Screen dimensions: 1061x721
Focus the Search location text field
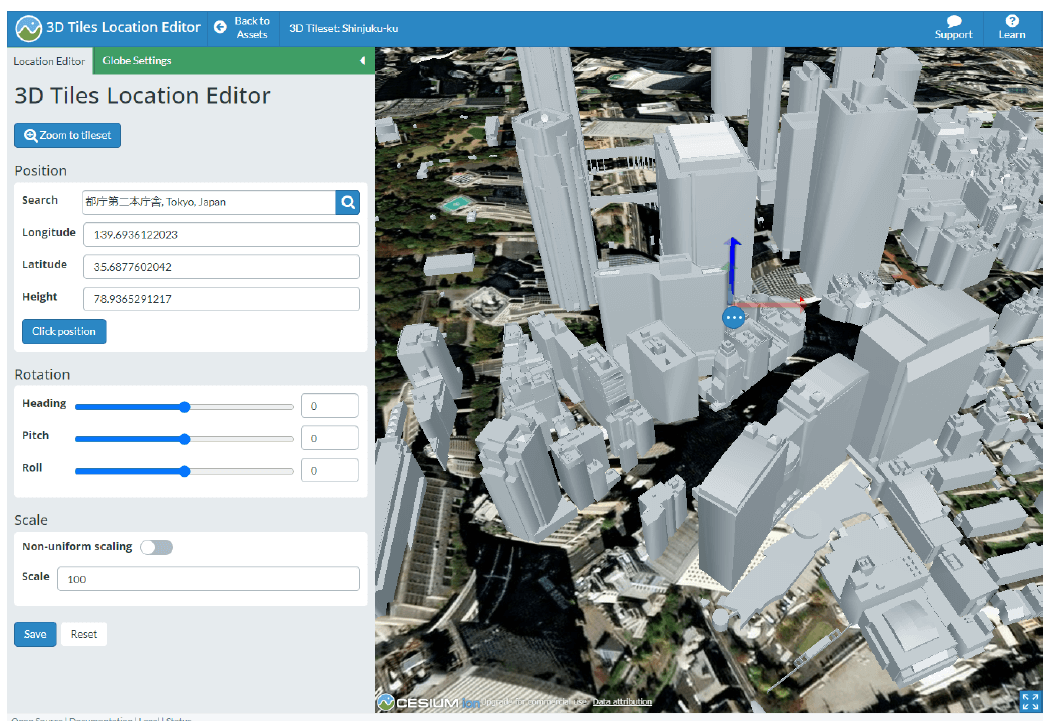point(209,202)
